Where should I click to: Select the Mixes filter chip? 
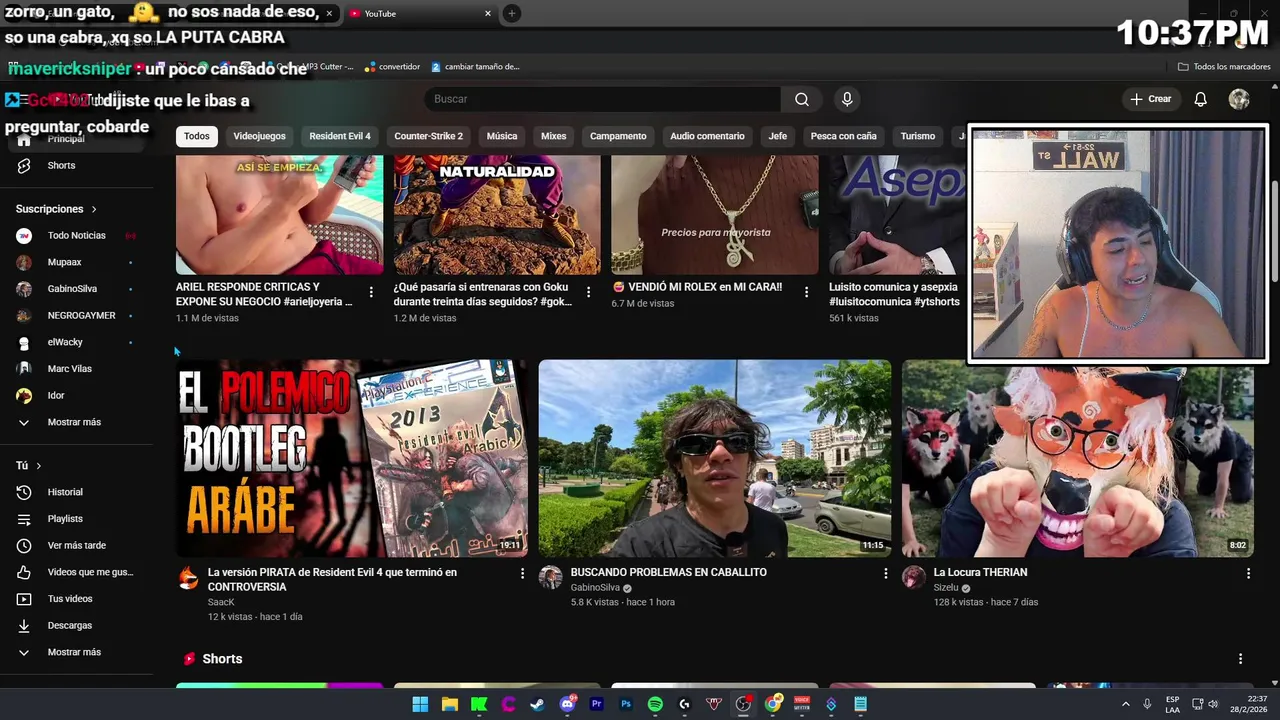pyautogui.click(x=553, y=136)
